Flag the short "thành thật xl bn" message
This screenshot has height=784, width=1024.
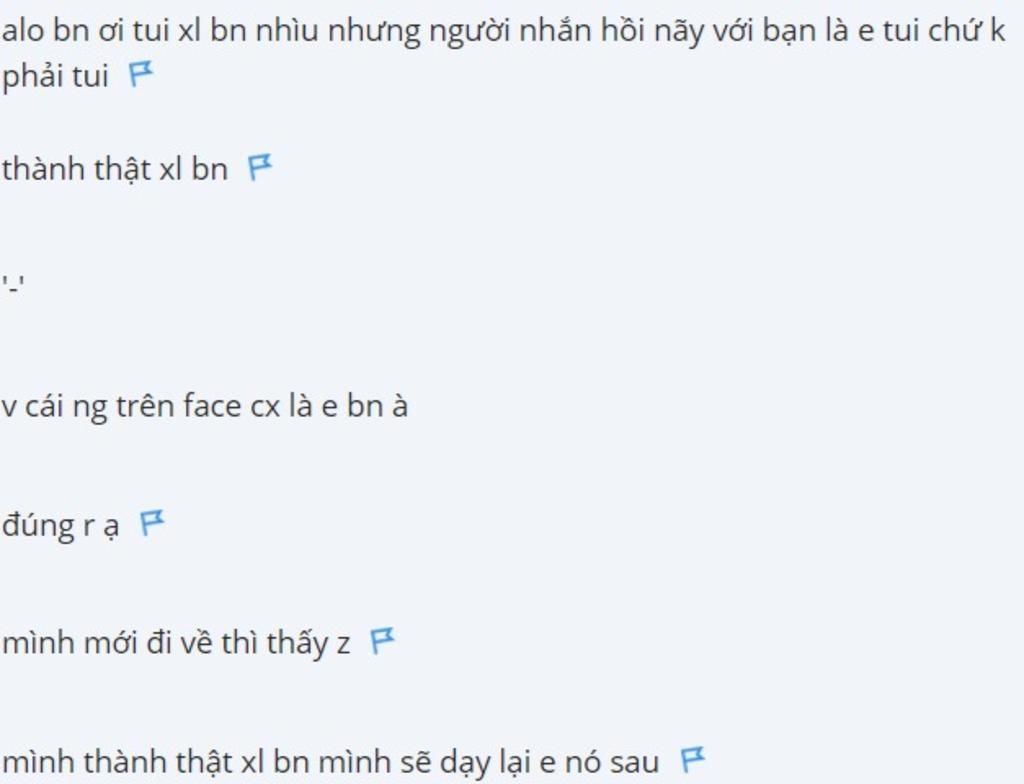point(260,167)
